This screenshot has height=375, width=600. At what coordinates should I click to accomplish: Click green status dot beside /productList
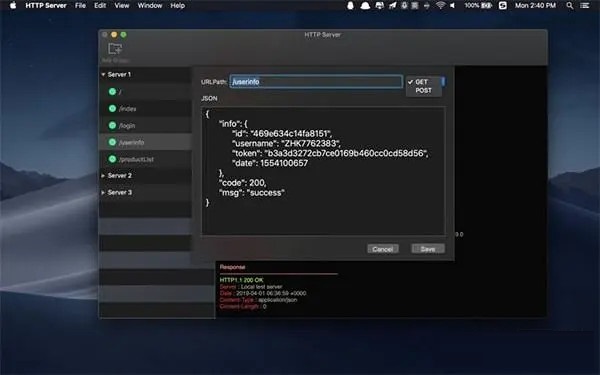coord(112,159)
